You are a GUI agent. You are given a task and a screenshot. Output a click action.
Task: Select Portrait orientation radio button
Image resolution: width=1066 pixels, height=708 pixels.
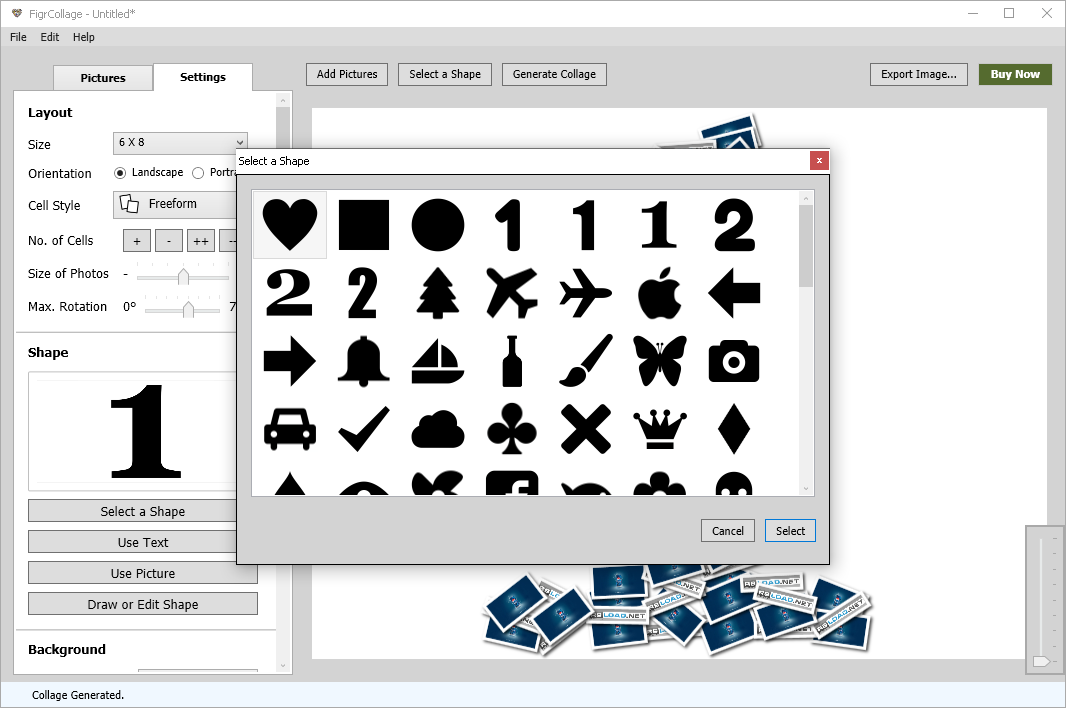[198, 173]
